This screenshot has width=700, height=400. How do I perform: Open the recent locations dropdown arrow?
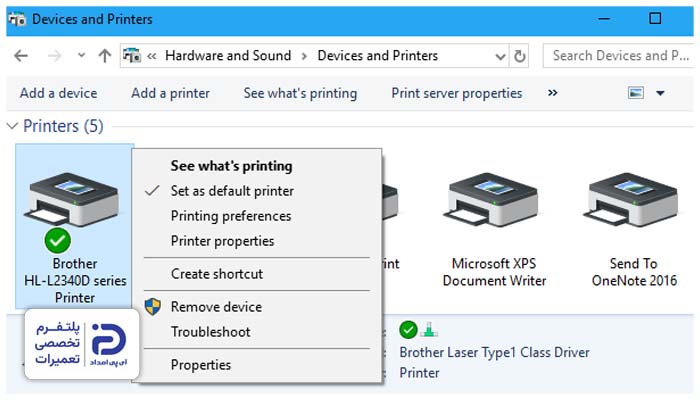[x=81, y=55]
